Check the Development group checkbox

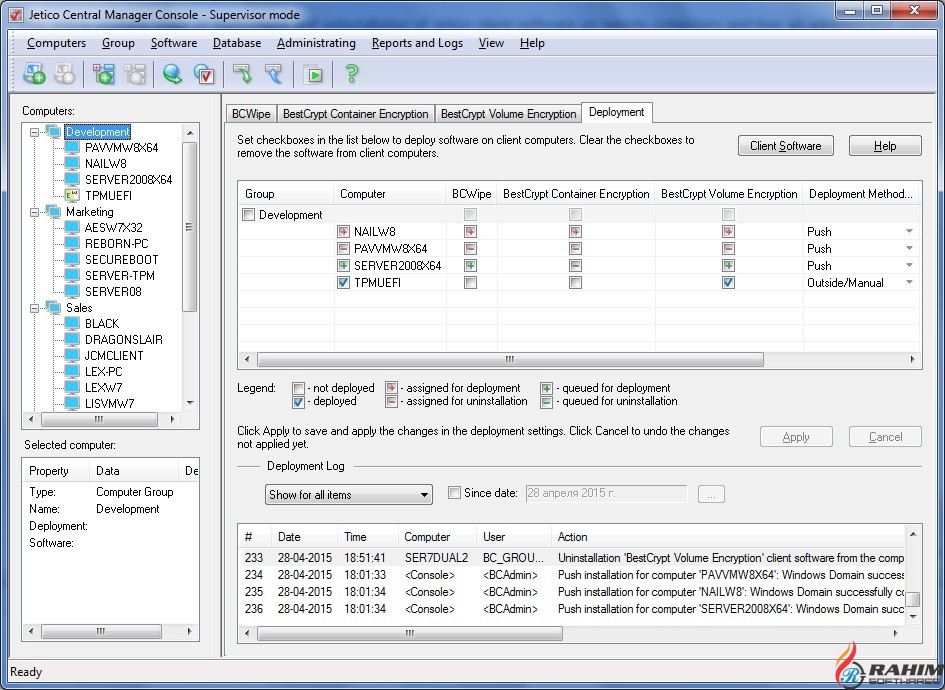[x=249, y=215]
